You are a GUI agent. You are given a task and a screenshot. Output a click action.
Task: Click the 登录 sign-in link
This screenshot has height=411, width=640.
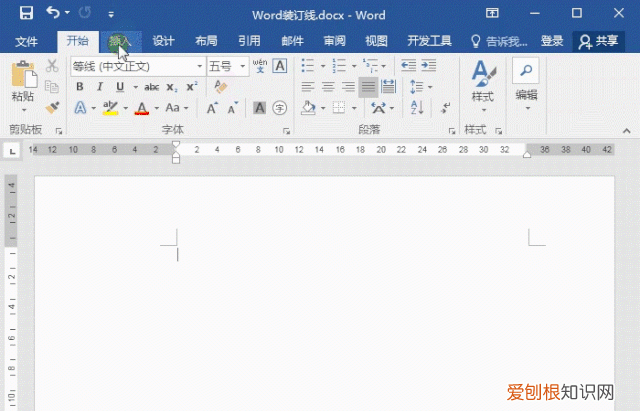tap(552, 41)
